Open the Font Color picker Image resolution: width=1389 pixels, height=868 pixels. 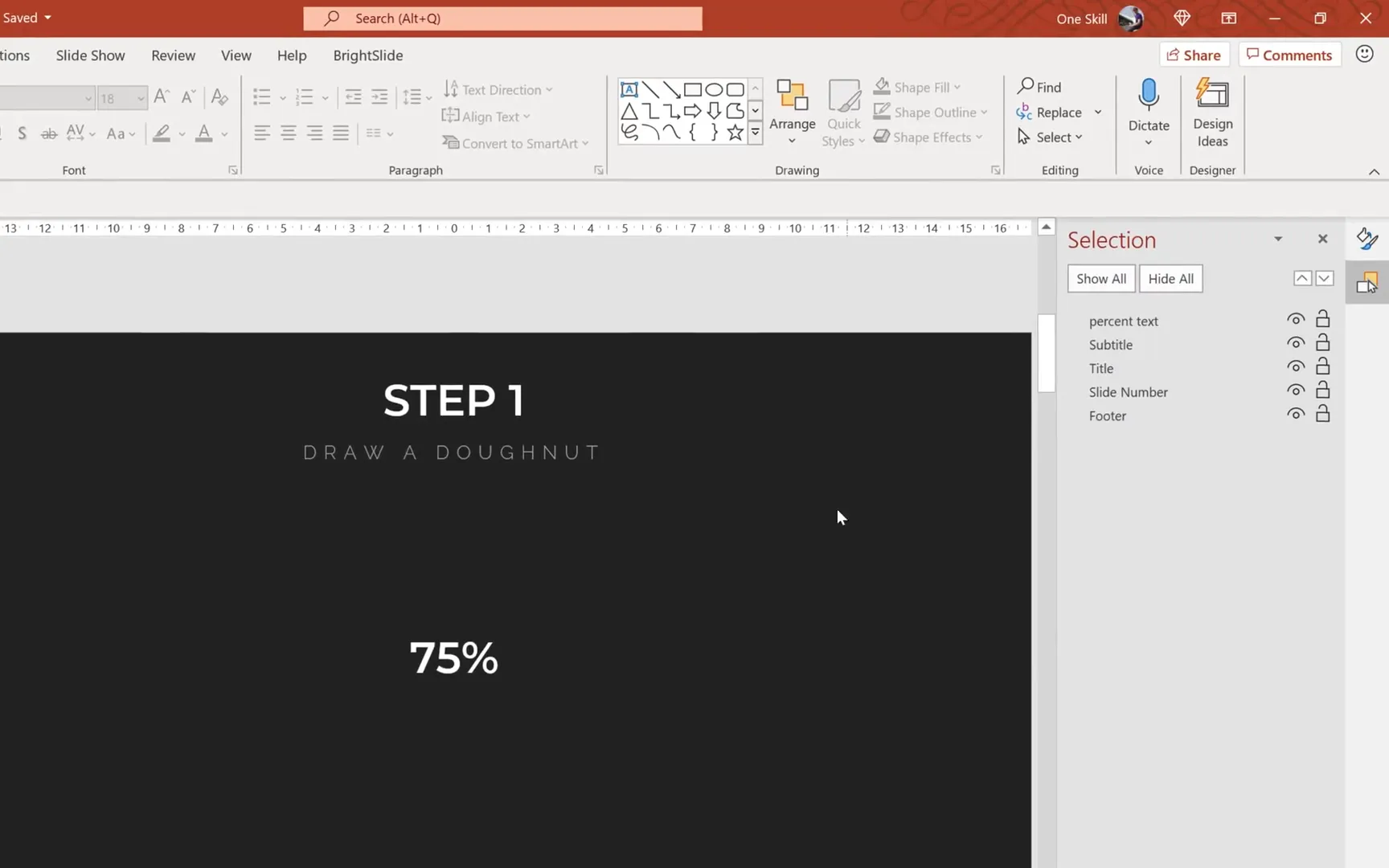point(223,133)
